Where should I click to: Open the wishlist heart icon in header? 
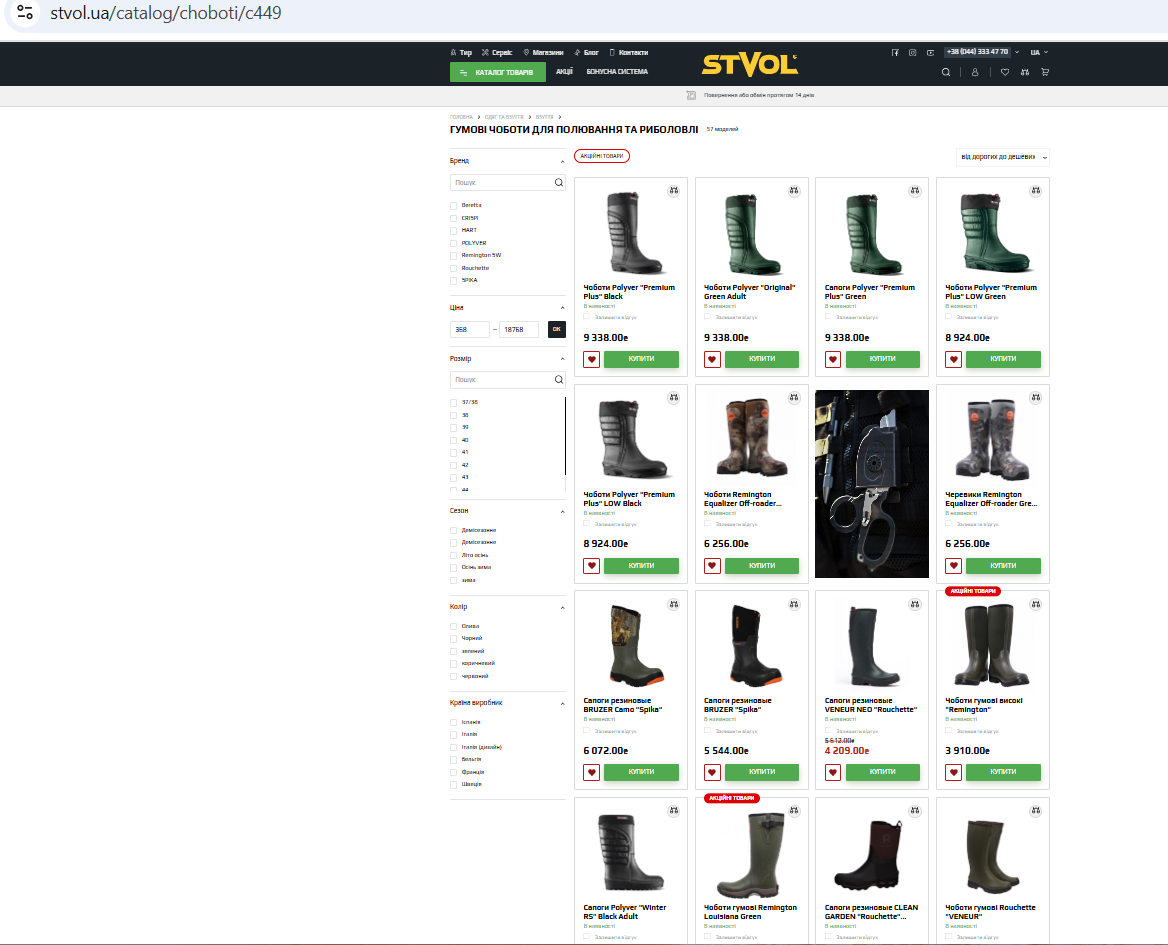pyautogui.click(x=1005, y=72)
